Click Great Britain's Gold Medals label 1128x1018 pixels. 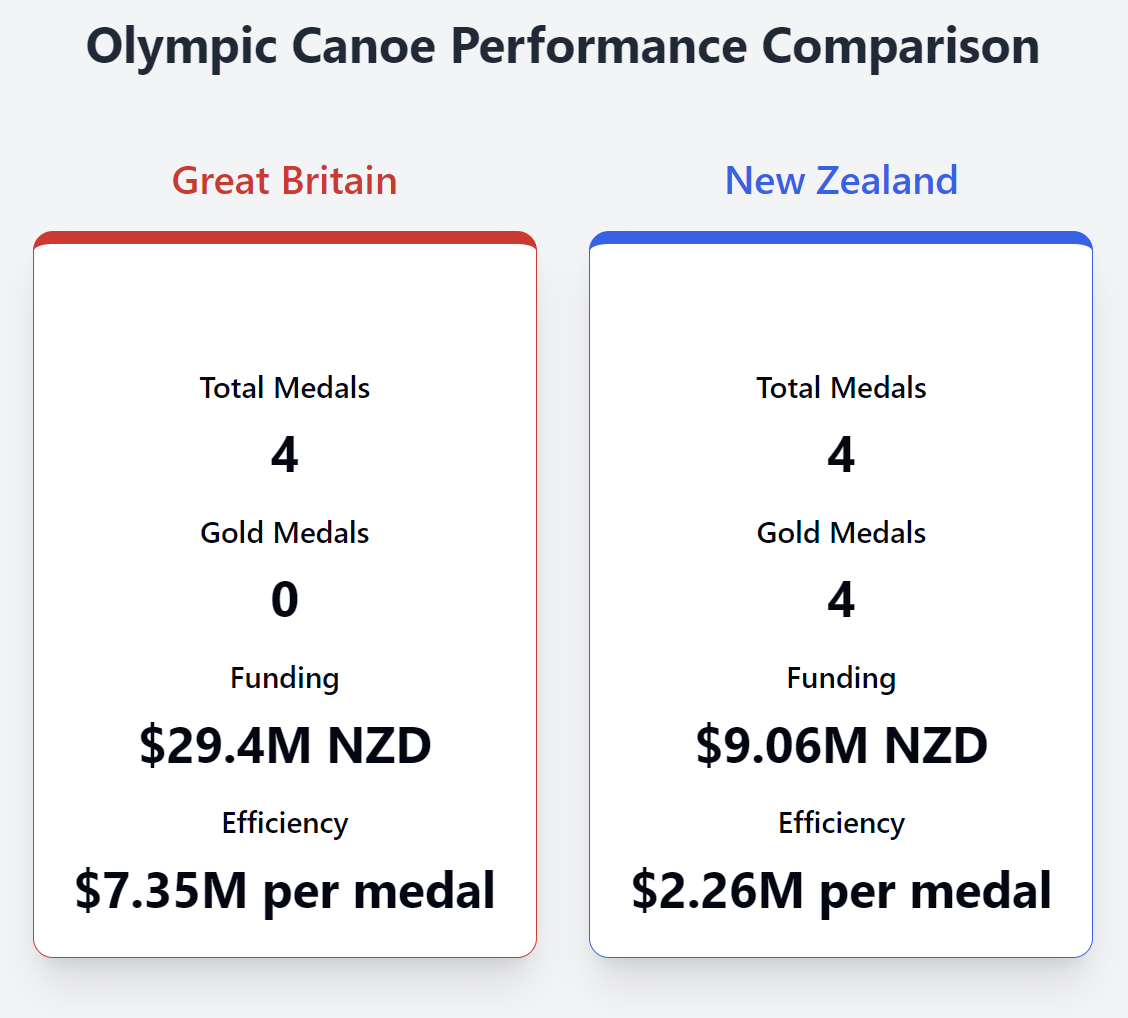(284, 533)
